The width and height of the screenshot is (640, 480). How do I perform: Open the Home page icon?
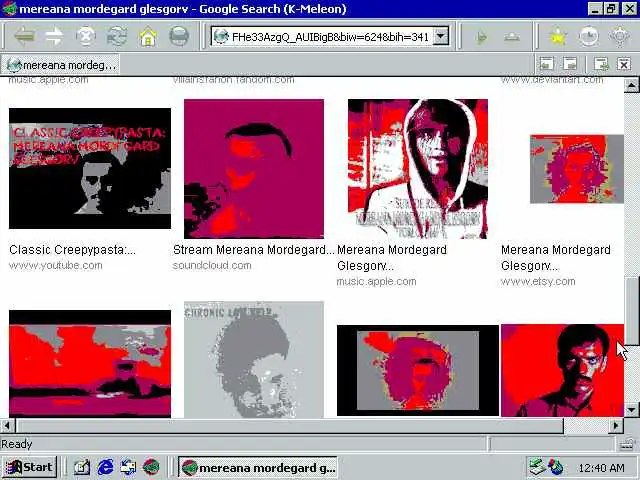tap(148, 37)
